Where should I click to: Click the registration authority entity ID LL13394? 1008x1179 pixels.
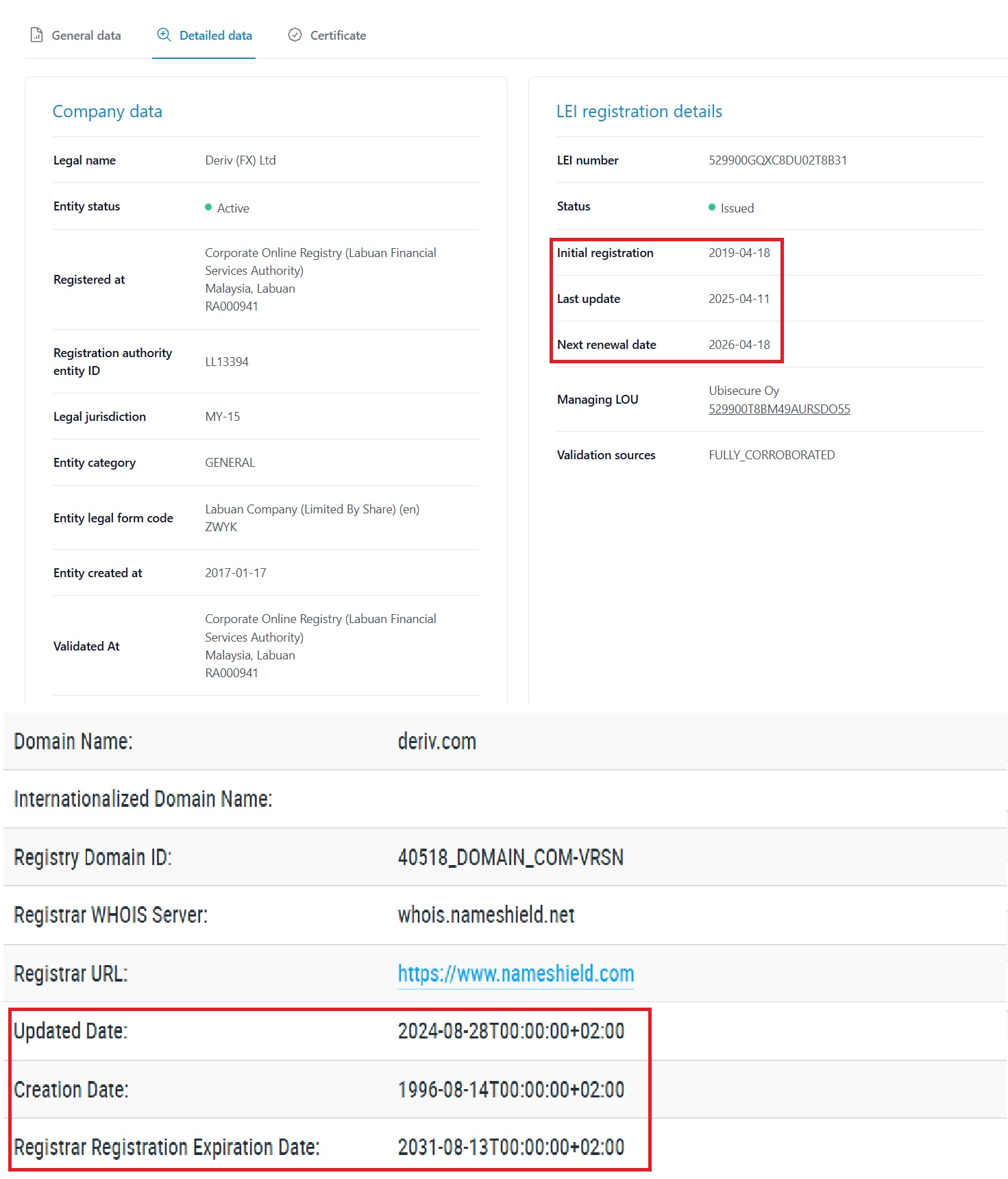(227, 362)
